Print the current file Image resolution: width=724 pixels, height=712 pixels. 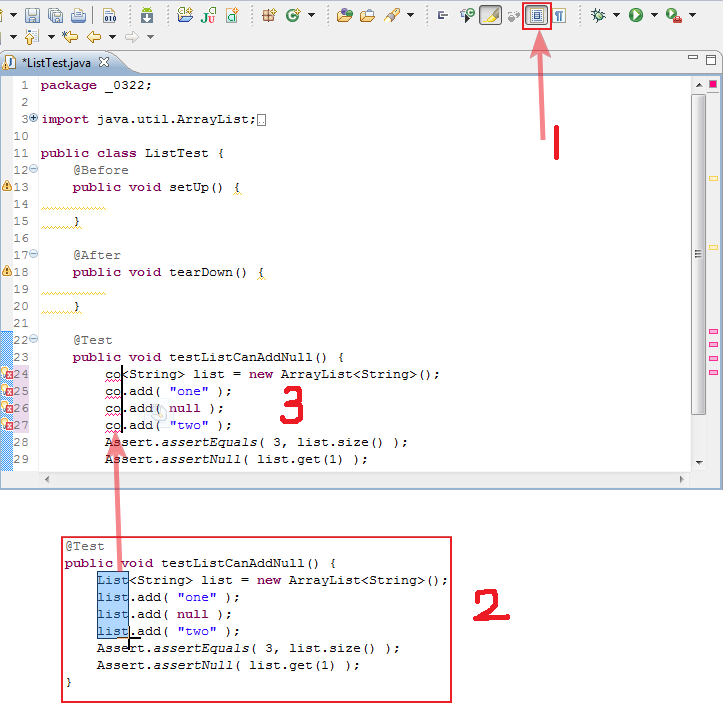78,15
